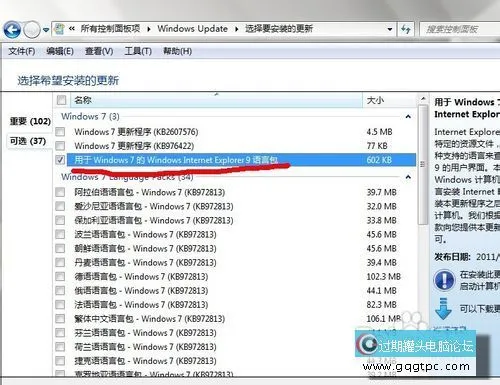This screenshot has width=500, height=385.
Task: Switch to the 可选 (37) updates tab
Action: (x=28, y=141)
